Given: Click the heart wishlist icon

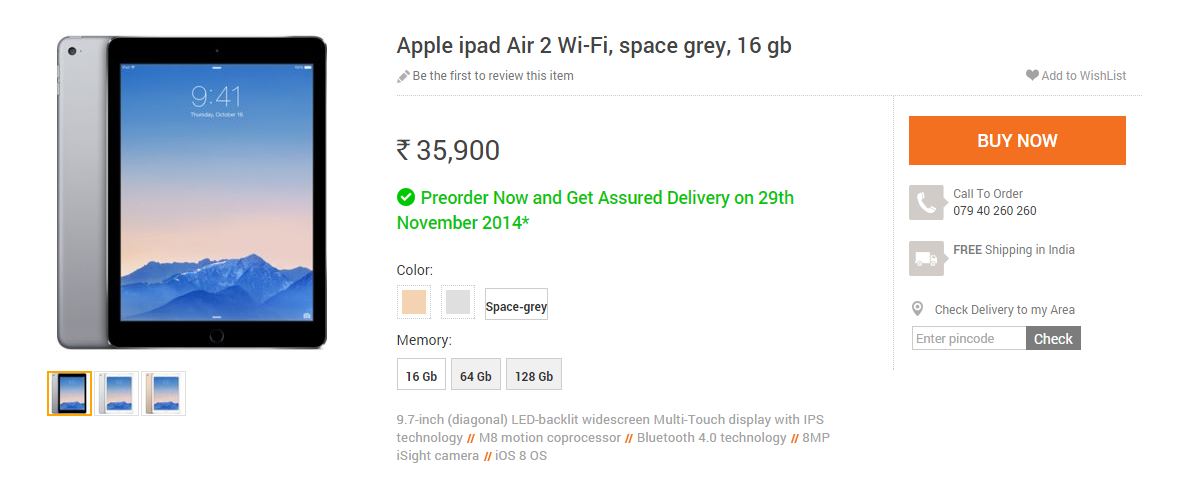Looking at the screenshot, I should point(1032,75).
